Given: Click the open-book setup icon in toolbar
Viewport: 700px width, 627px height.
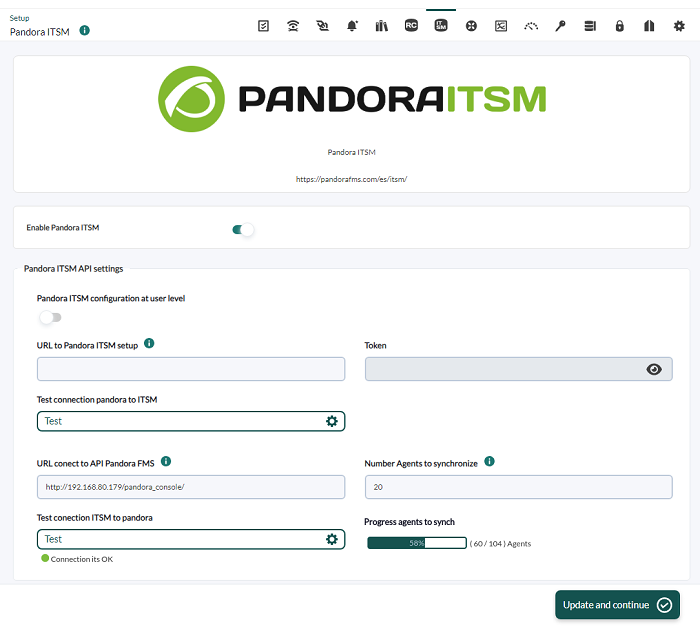Looking at the screenshot, I should (649, 26).
